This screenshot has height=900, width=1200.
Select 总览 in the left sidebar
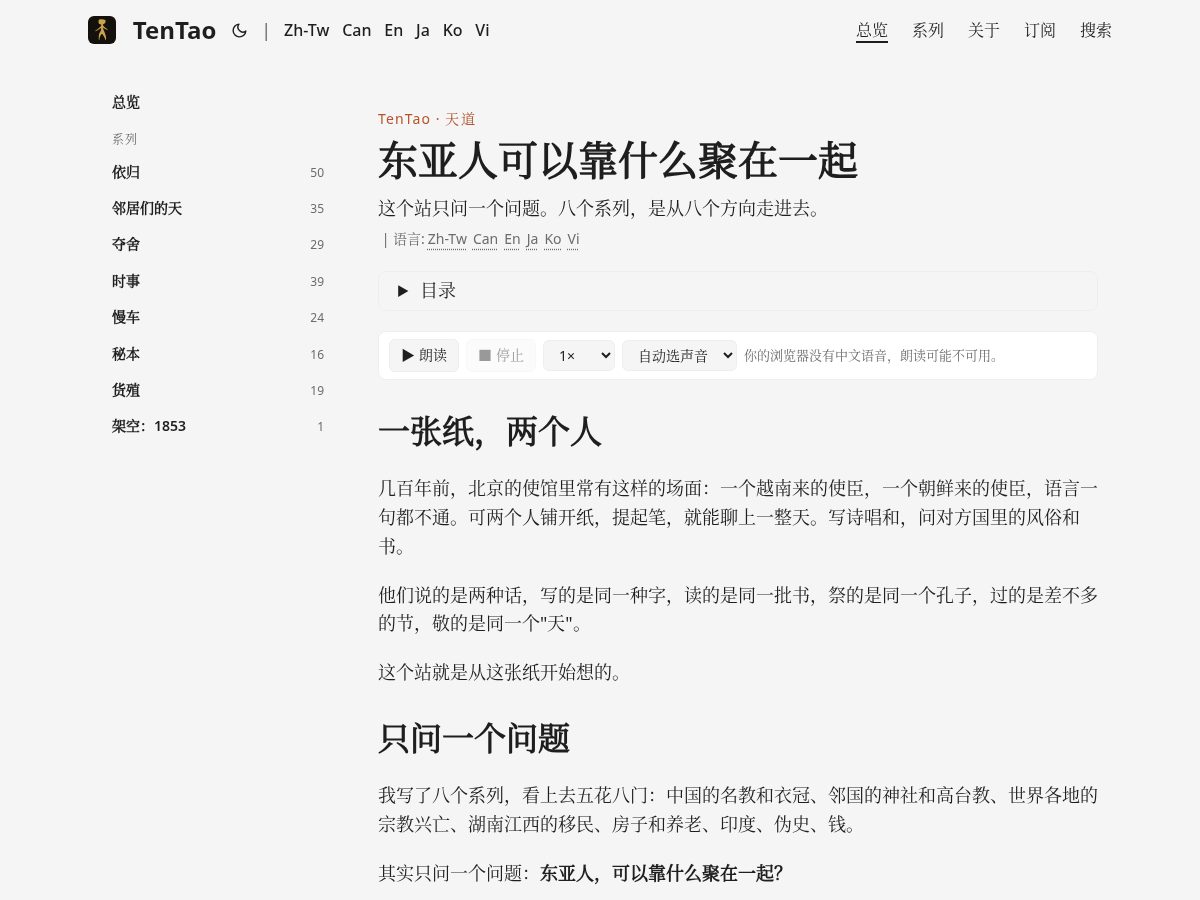(126, 102)
